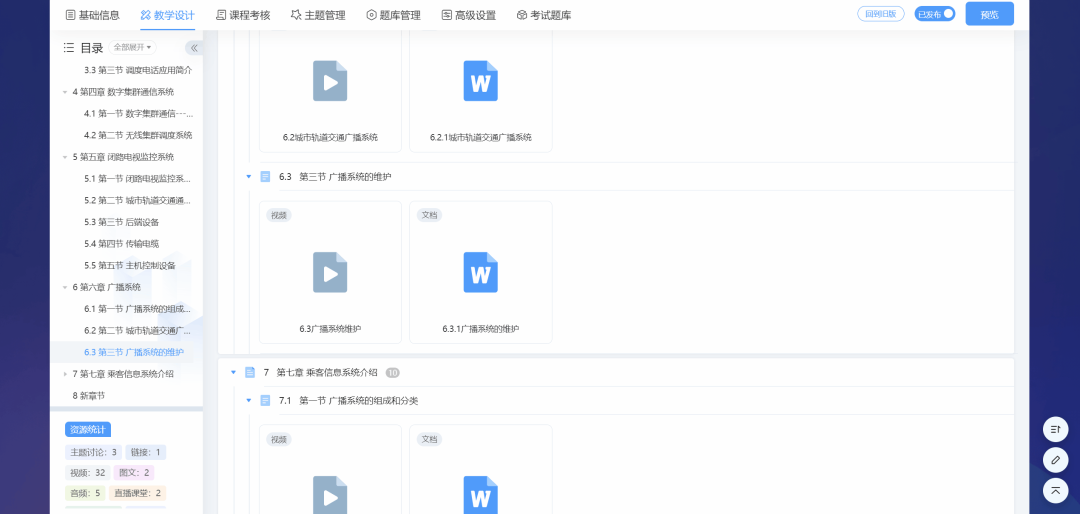Select 5.5 第五节 主机控制设备
This screenshot has width=1080, height=514.
tap(129, 265)
